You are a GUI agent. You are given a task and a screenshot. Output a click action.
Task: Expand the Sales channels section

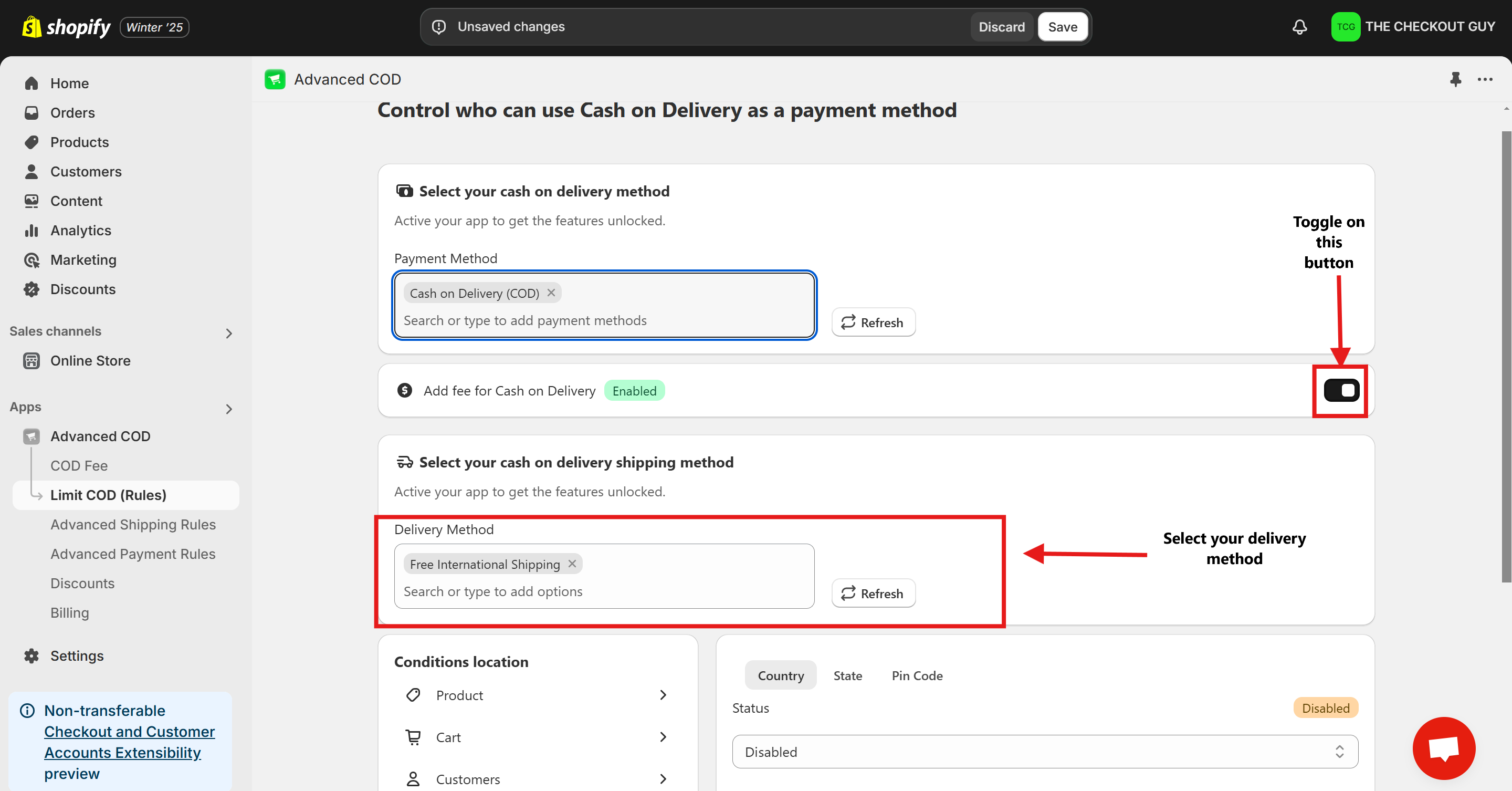[x=229, y=333]
